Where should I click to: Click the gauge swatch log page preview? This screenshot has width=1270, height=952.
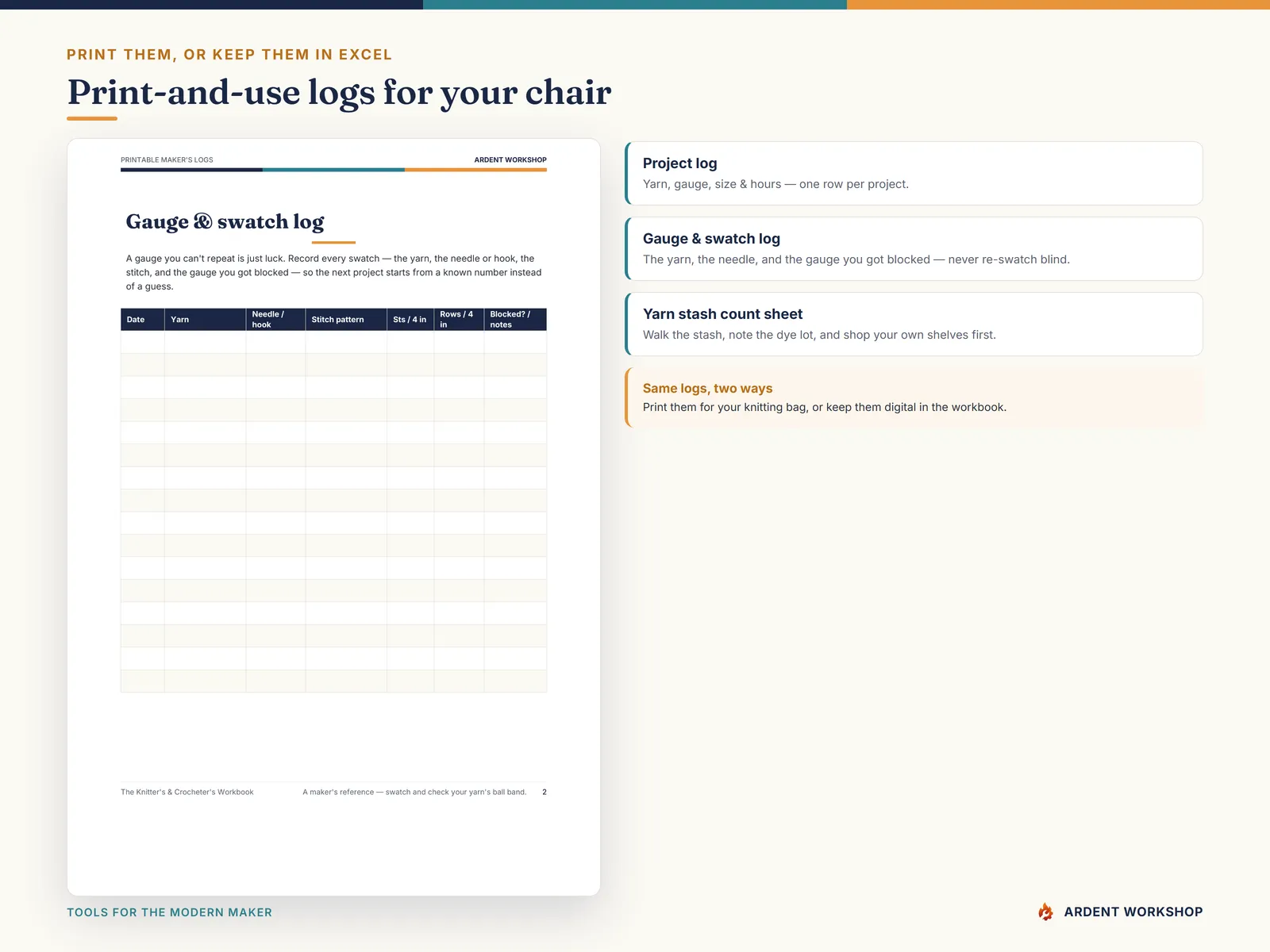333,517
